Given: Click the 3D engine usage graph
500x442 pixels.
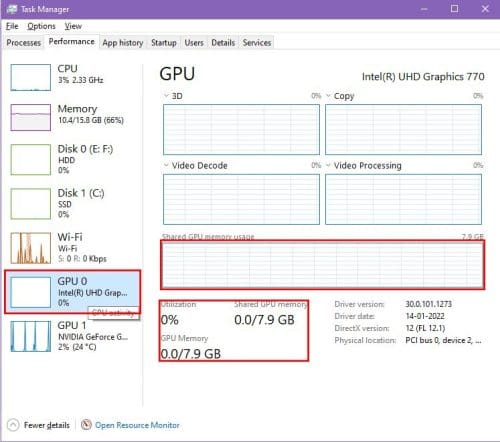Looking at the screenshot, I should pyautogui.click(x=241, y=129).
